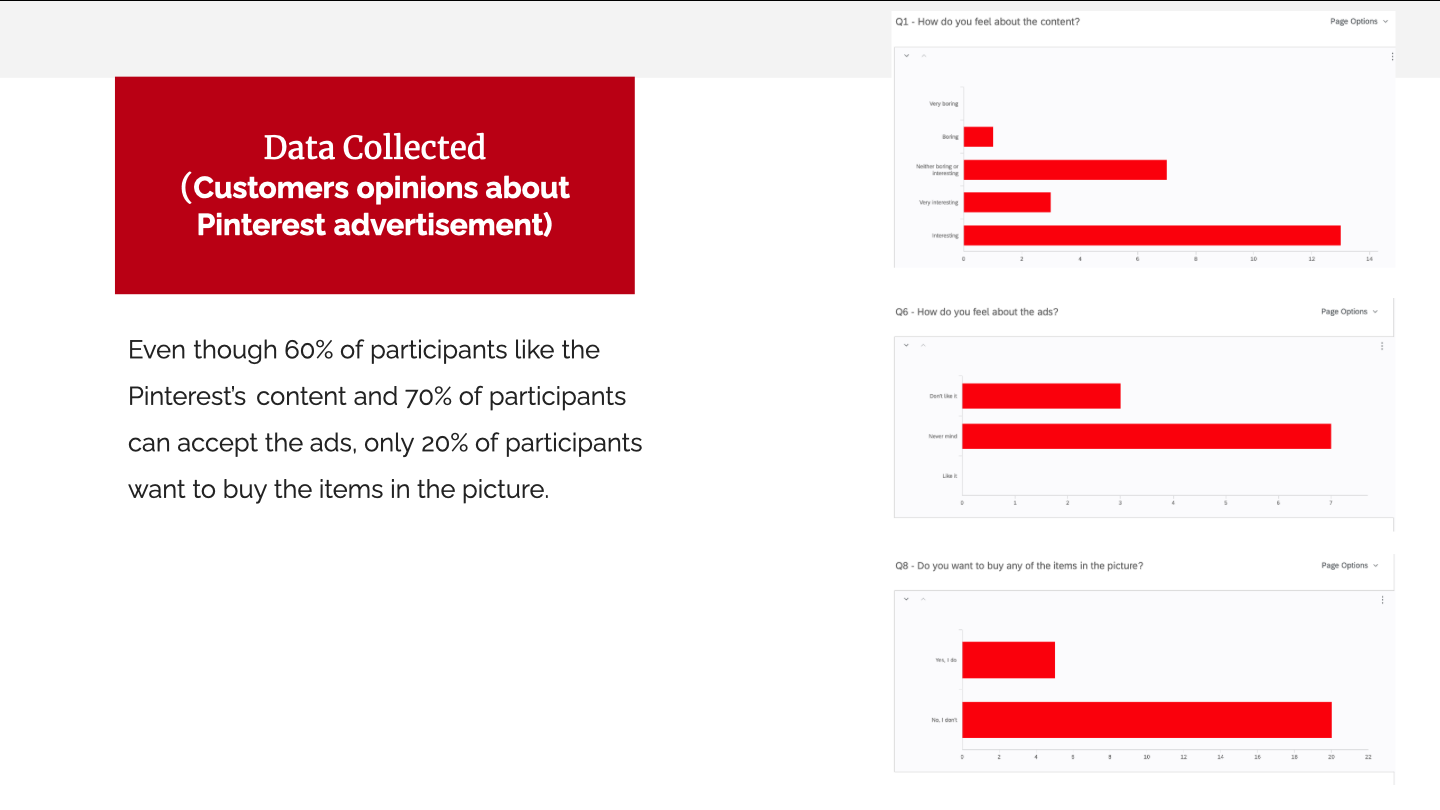
Task: Expand Page Options for Q8 buy items question
Action: pos(1349,566)
